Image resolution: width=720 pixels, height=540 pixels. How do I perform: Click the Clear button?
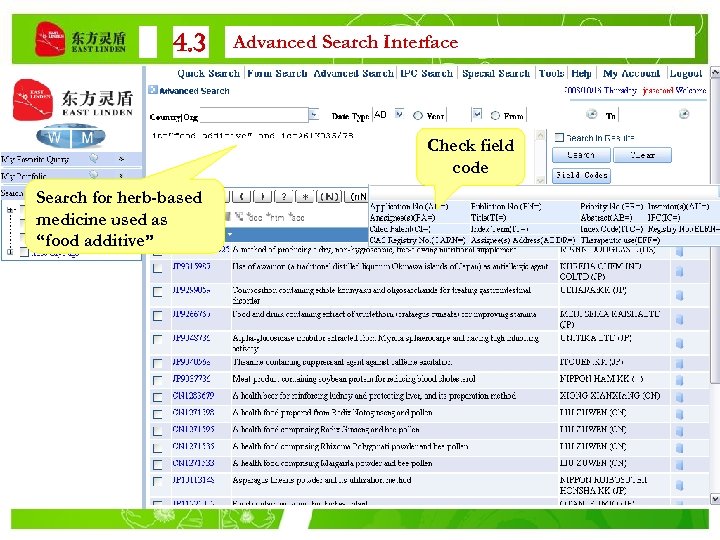[x=642, y=155]
